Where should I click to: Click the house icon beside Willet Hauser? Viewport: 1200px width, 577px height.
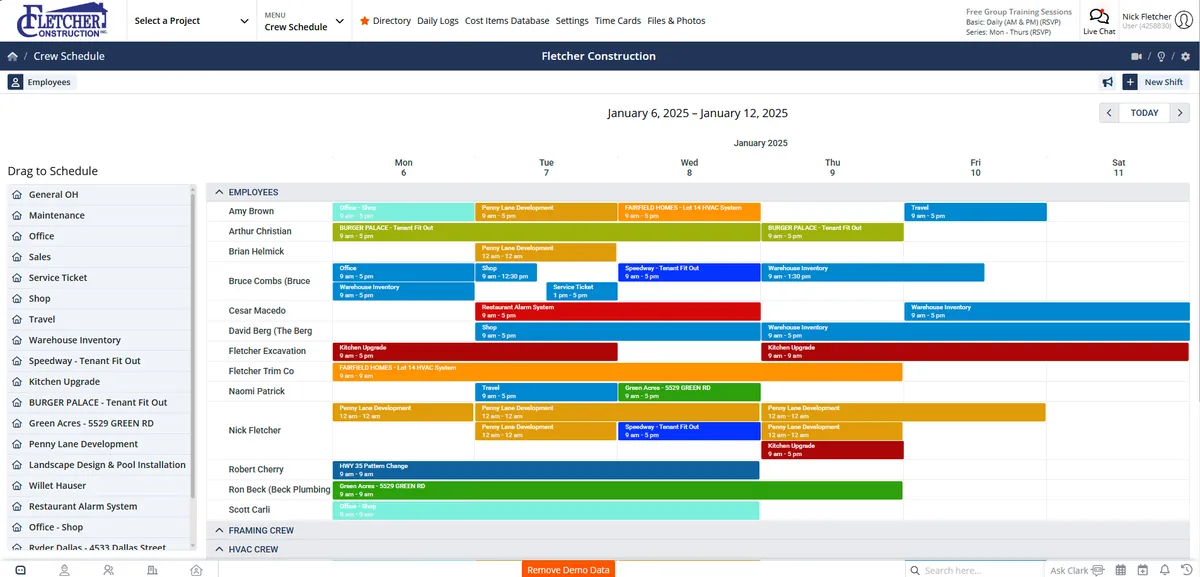(17, 486)
